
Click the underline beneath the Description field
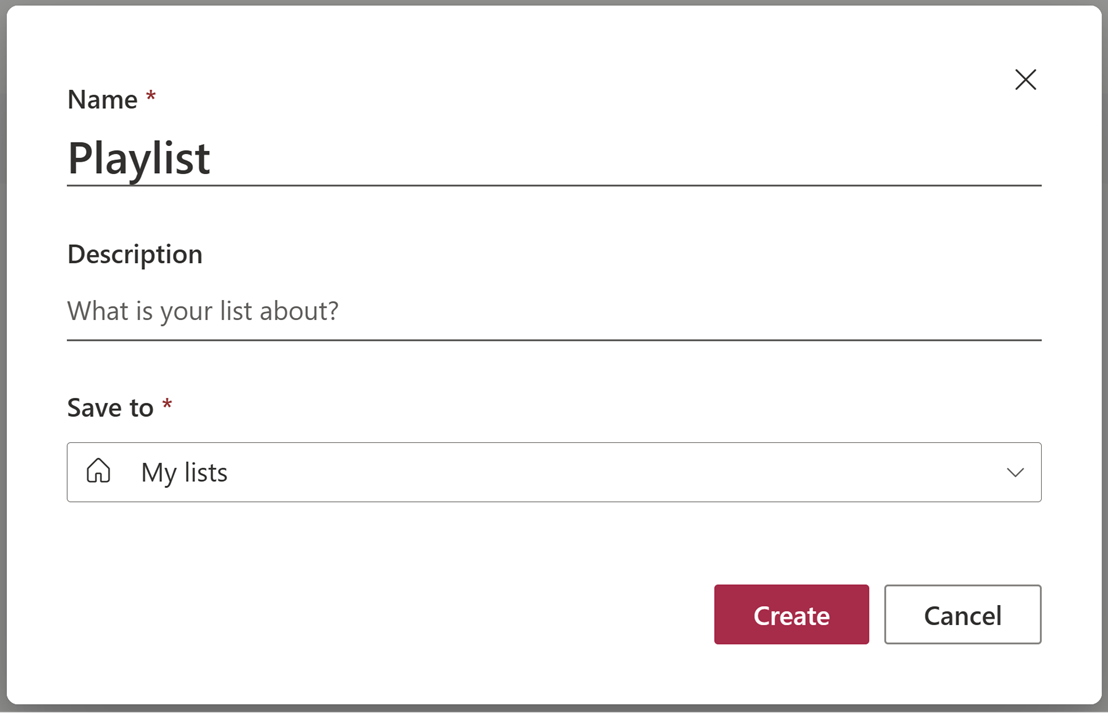click(554, 340)
